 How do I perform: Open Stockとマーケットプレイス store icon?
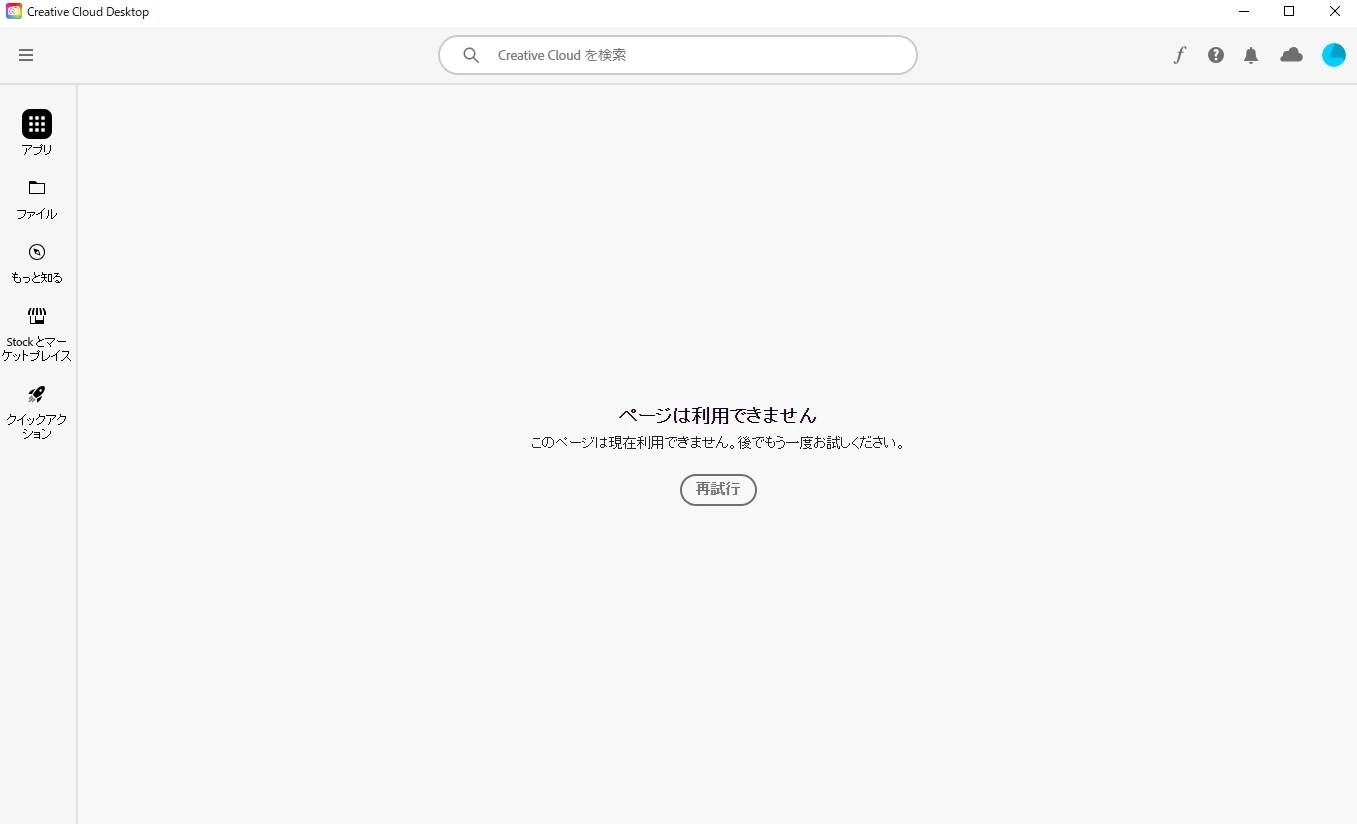tap(37, 316)
